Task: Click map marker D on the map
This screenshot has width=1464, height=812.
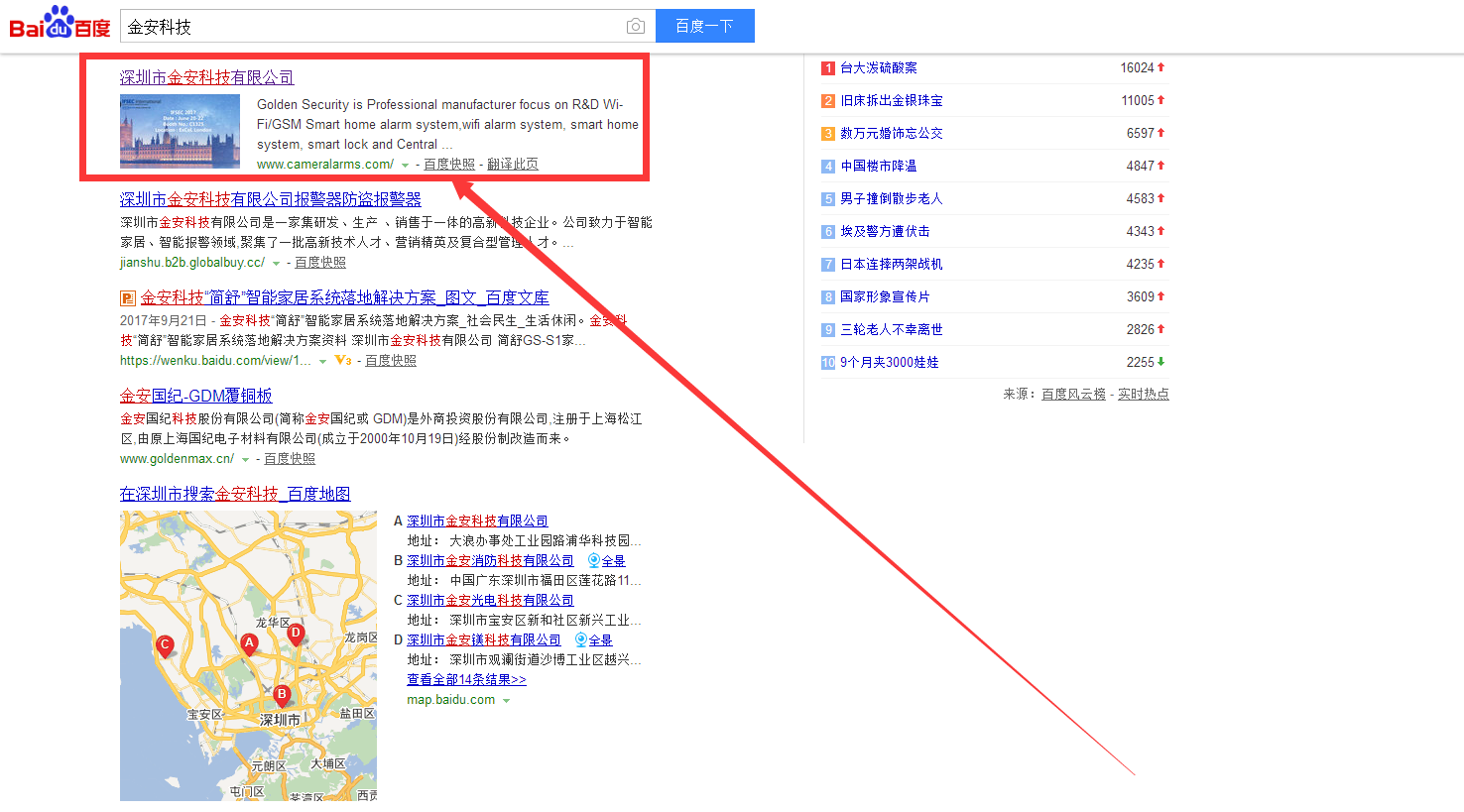Action: (296, 634)
